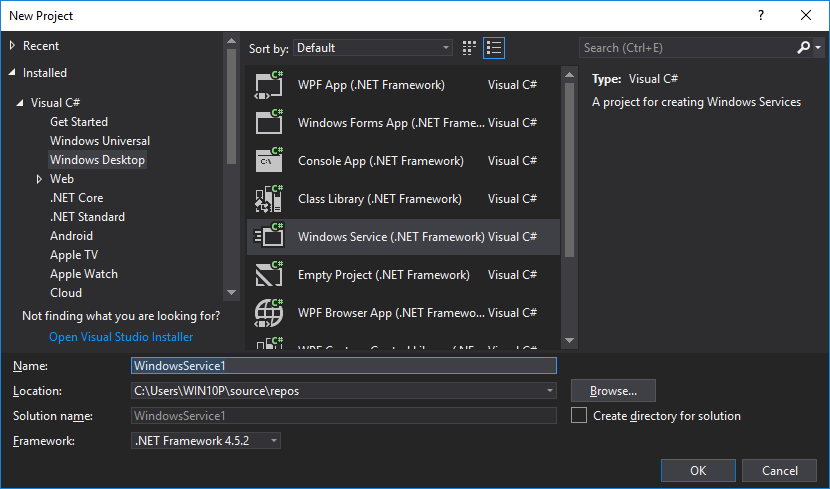Viewport: 830px width, 489px height.
Task: Click category tree scroll up arrow
Action: 231,41
